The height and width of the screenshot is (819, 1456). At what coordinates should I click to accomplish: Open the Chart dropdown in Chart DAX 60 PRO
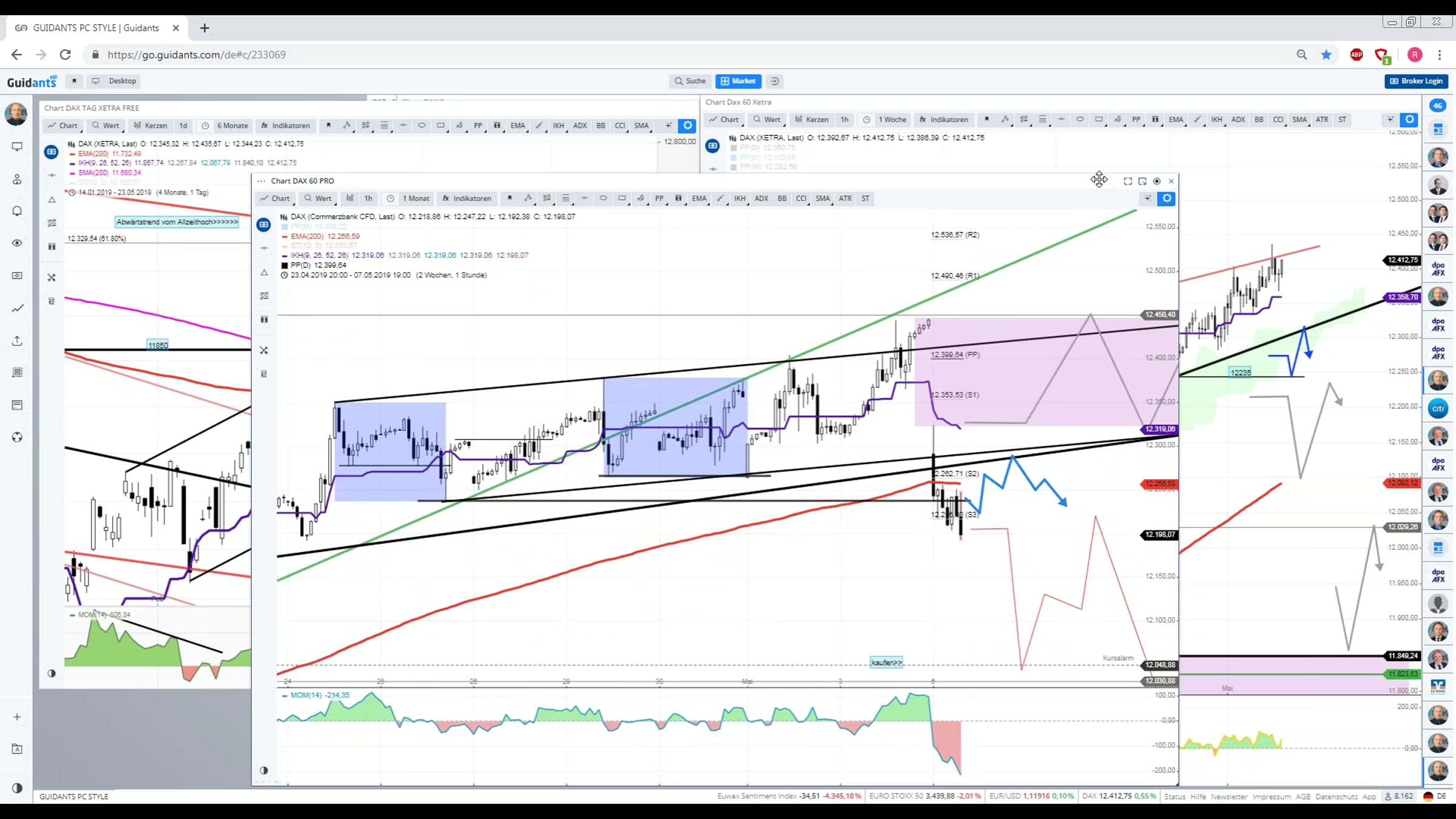(275, 198)
